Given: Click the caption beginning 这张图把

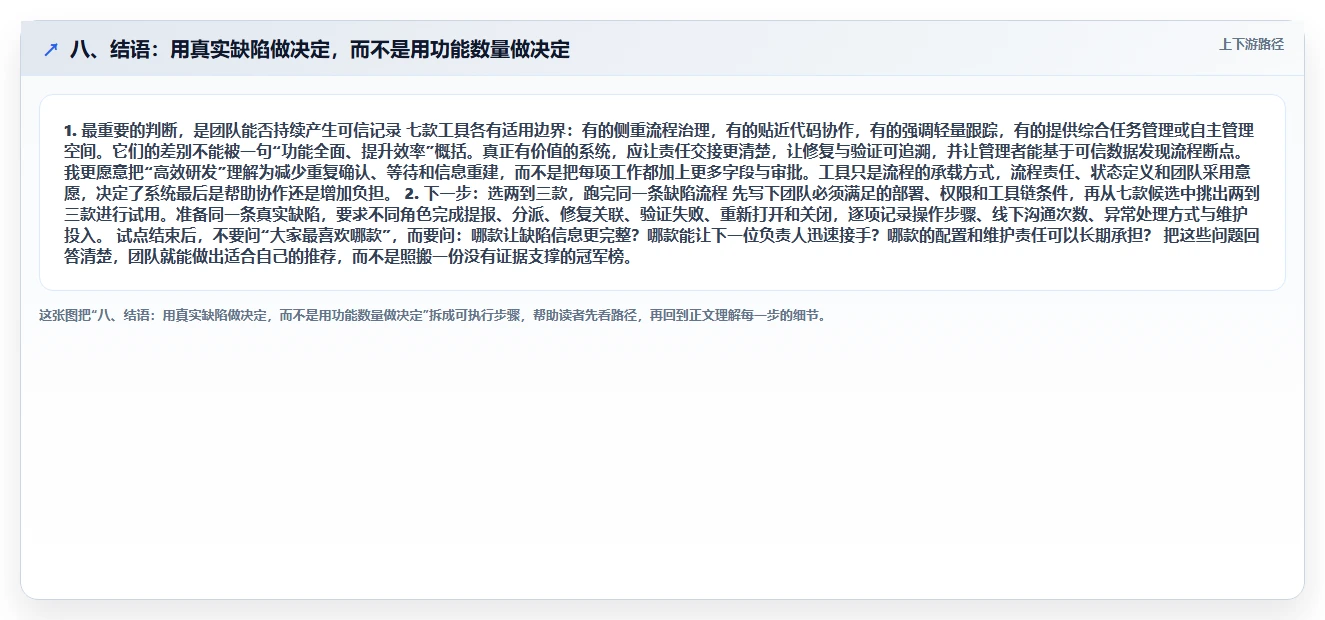Looking at the screenshot, I should pyautogui.click(x=433, y=315).
